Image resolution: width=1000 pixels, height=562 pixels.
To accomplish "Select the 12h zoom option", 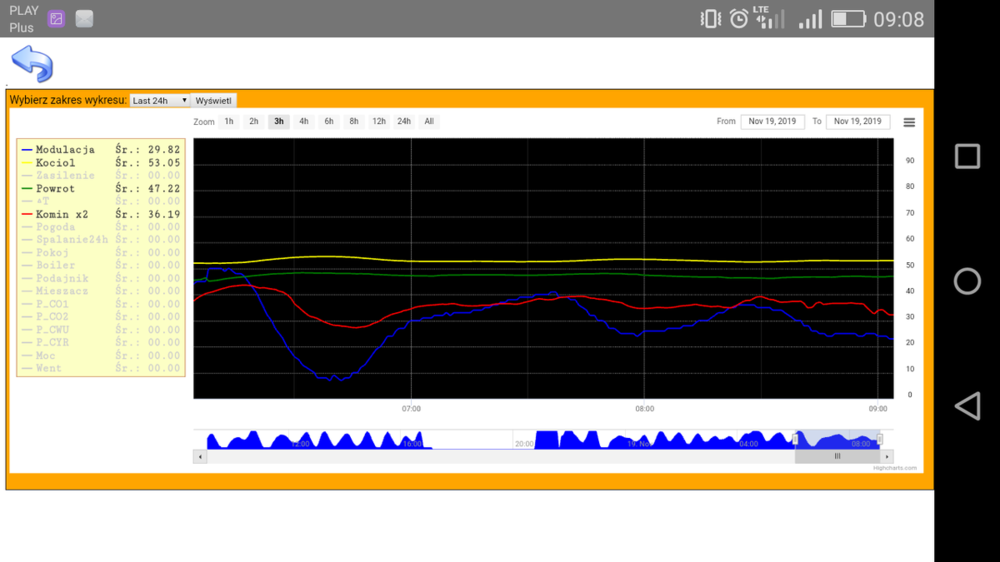I will tap(379, 122).
